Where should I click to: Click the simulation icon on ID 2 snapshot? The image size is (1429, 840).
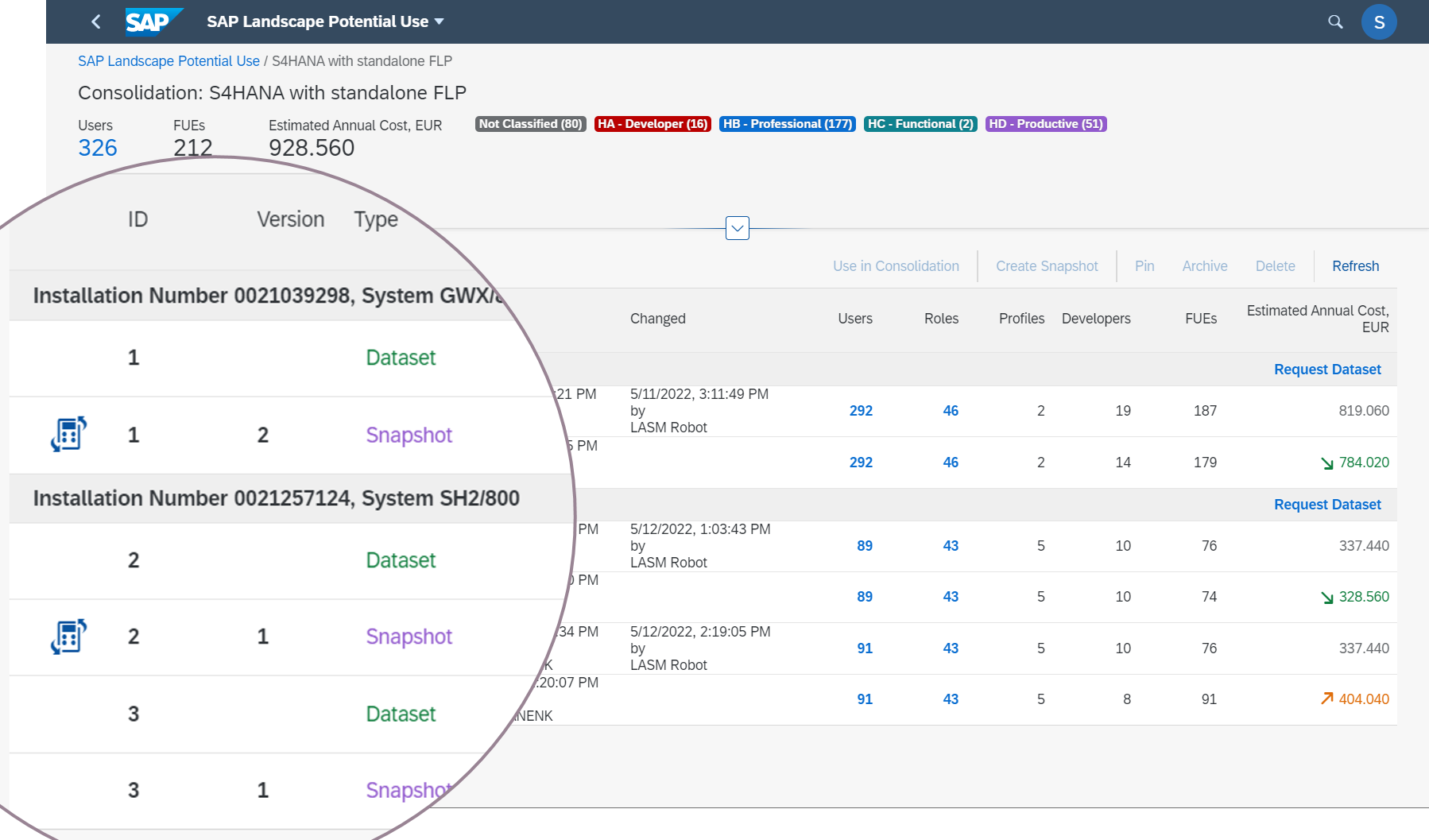tap(68, 637)
